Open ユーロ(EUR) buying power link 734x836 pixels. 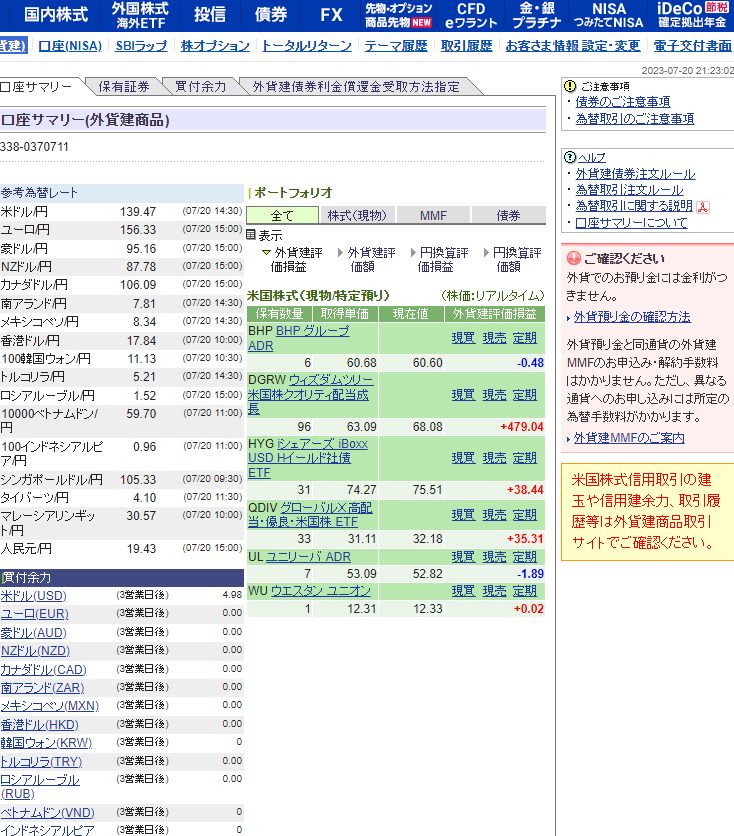pyautogui.click(x=35, y=614)
